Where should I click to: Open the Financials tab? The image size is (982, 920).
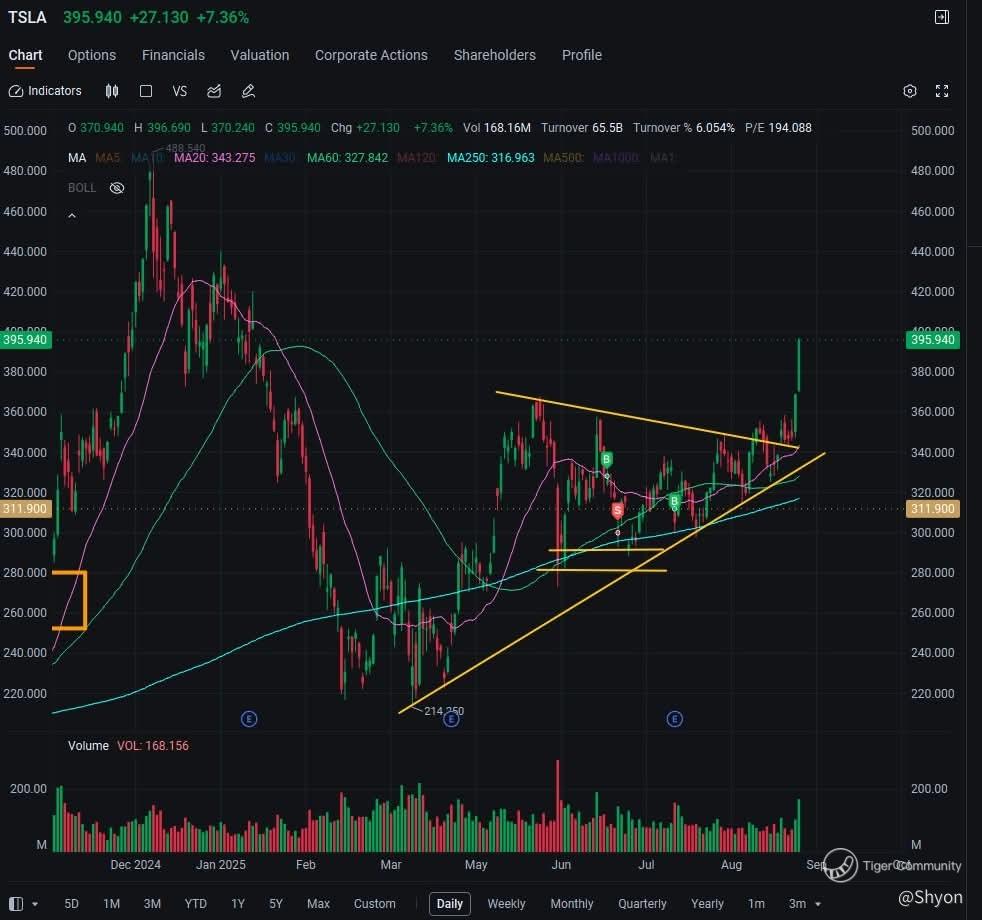pos(173,55)
